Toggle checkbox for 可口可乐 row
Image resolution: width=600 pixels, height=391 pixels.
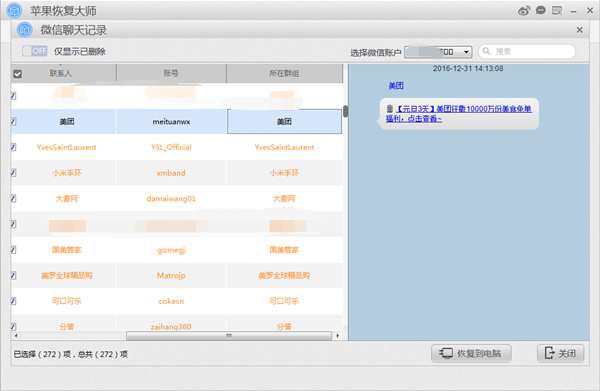13,301
